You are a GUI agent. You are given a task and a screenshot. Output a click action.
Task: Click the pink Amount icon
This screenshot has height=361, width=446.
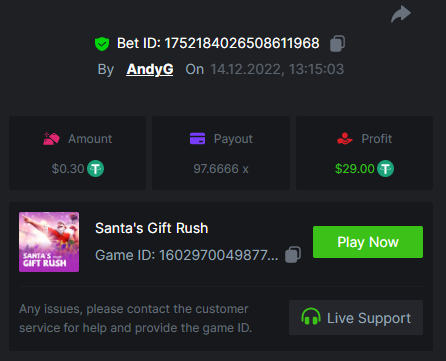pyautogui.click(x=51, y=139)
